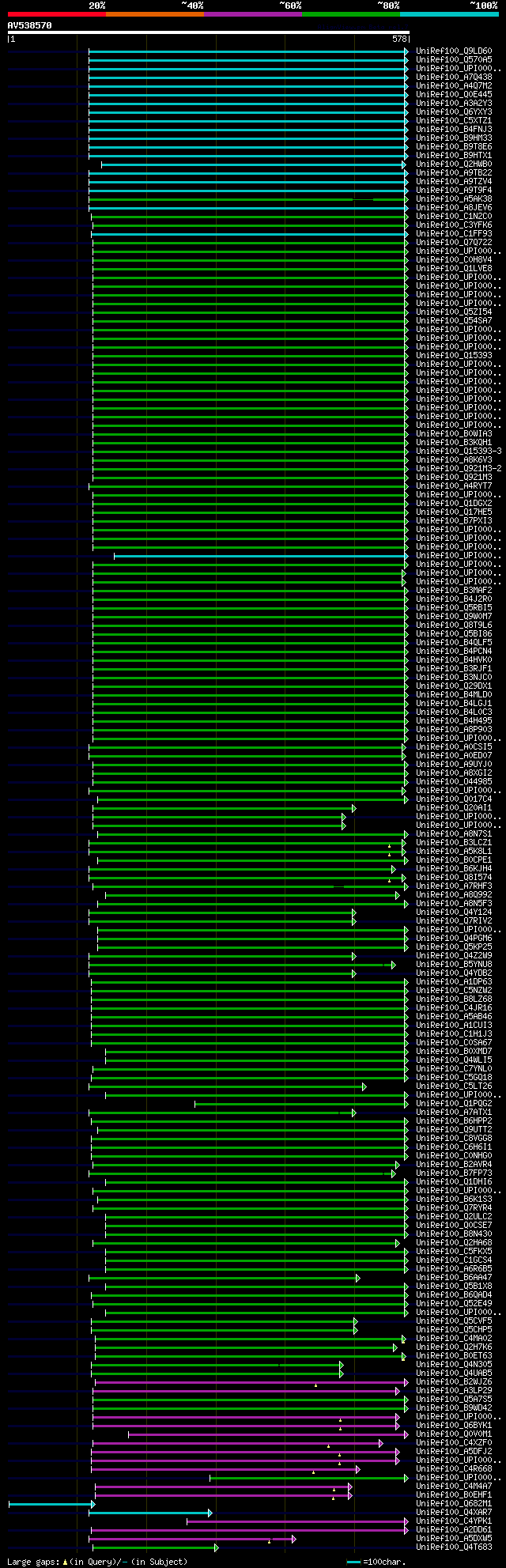Select label UniRef100_B7FP73
The image size is (506, 1568).
(x=454, y=1173)
